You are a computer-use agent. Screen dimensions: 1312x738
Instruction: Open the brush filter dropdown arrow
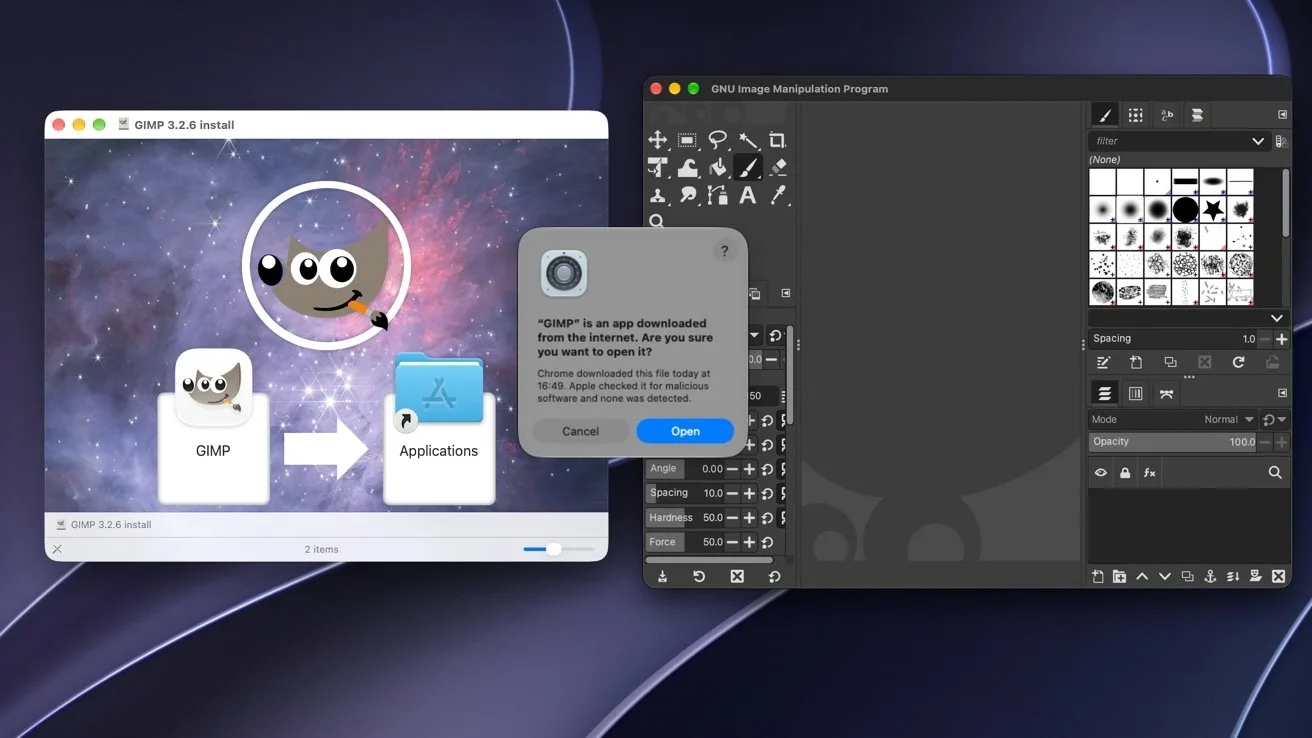pos(1258,141)
